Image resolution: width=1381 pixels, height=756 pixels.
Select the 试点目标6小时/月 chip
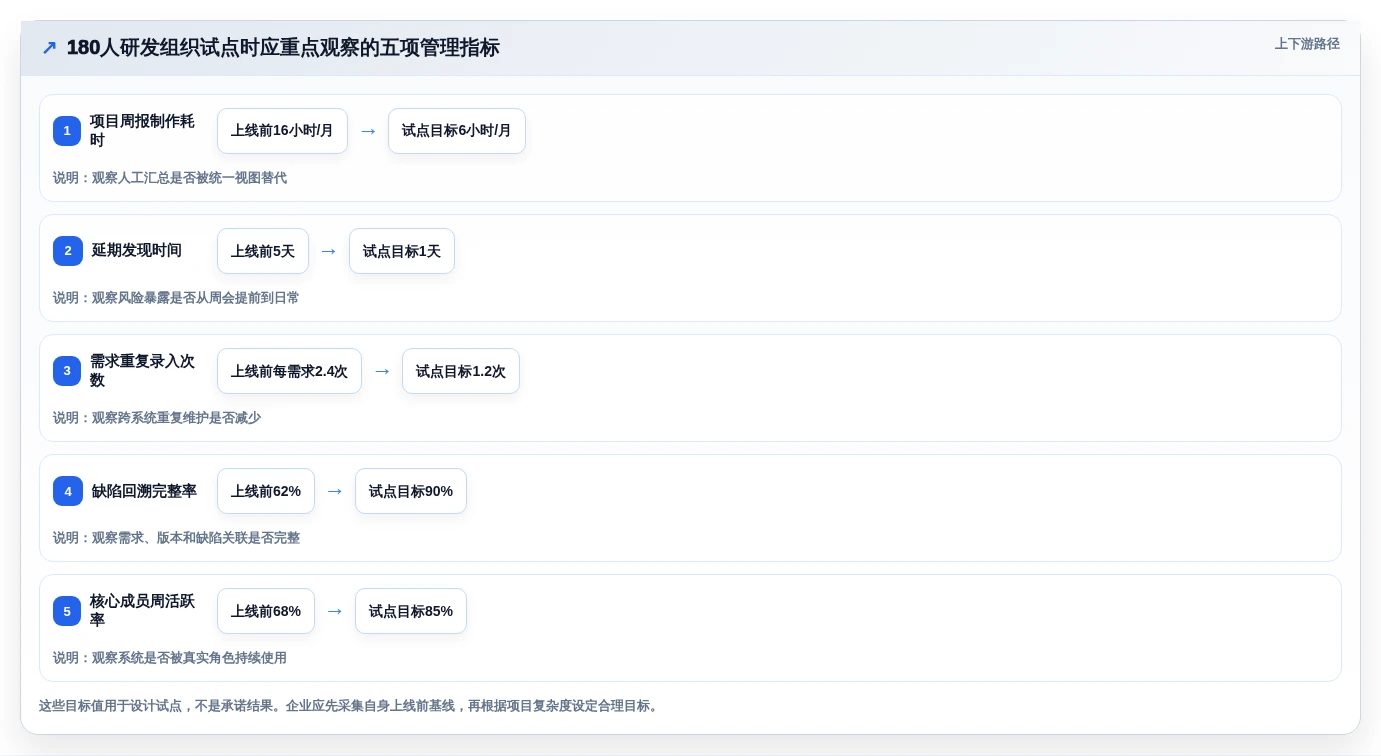tap(457, 131)
